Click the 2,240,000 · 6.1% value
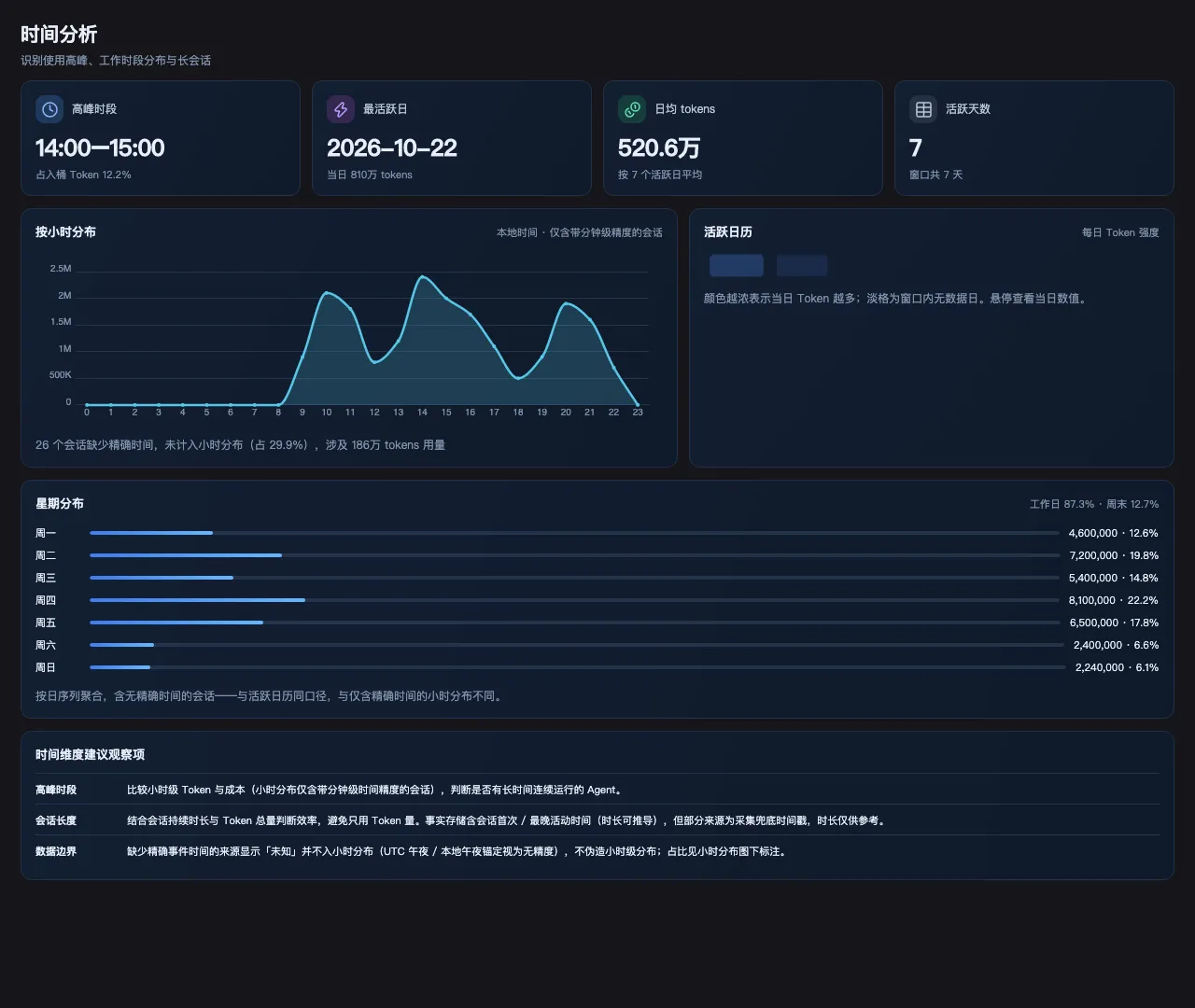 pos(1117,667)
